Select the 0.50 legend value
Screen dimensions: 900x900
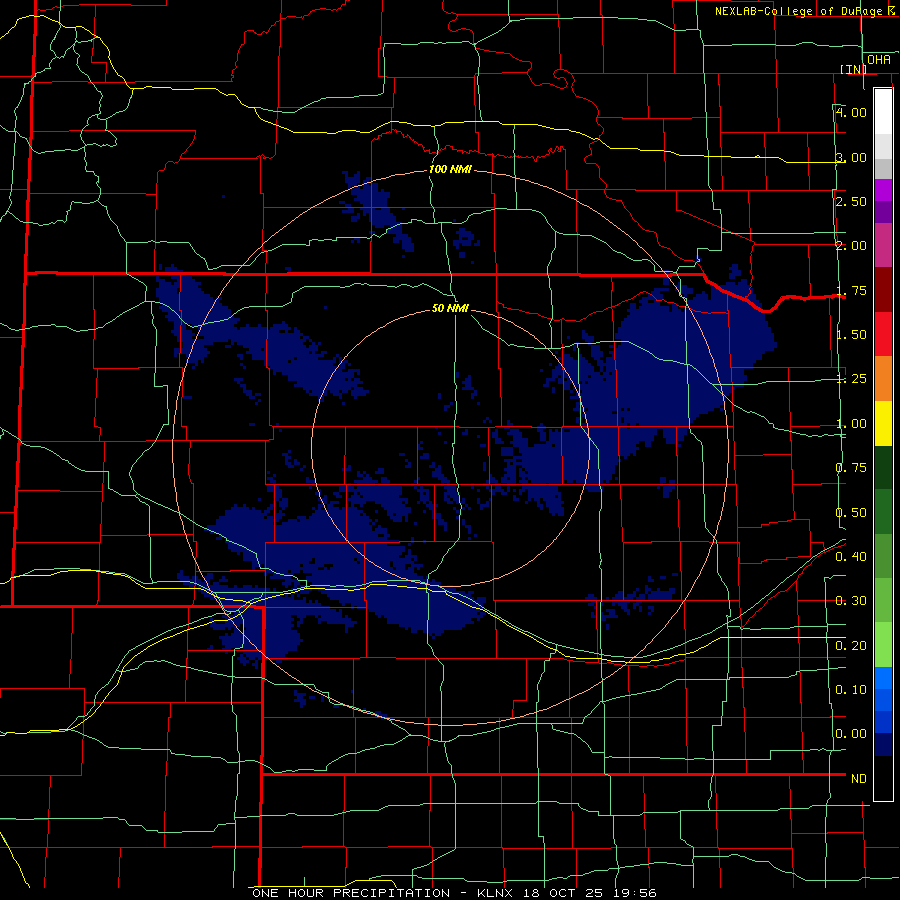[851, 513]
